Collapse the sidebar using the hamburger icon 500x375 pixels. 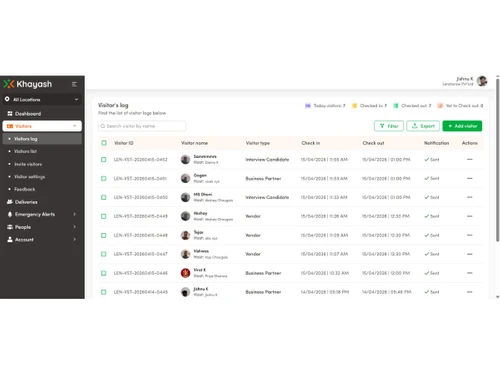(74, 84)
